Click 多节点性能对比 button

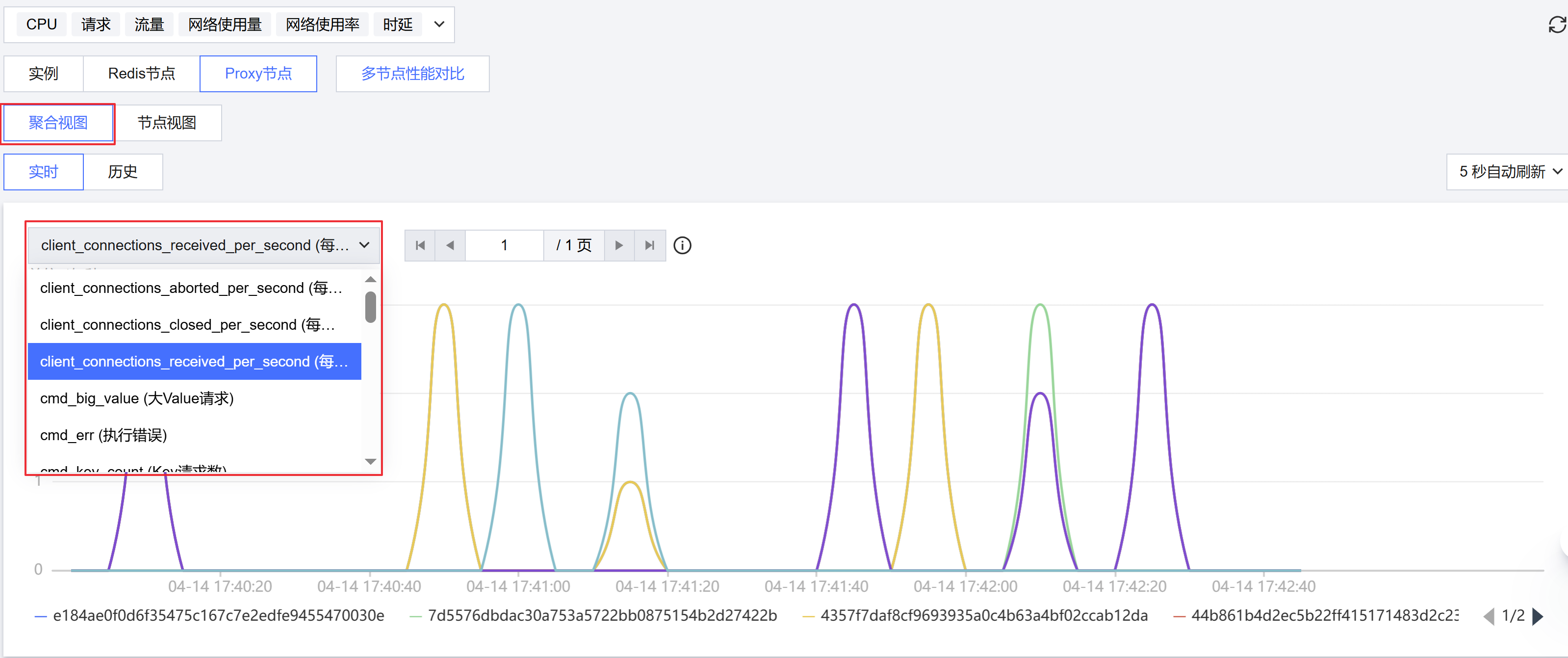pos(412,74)
